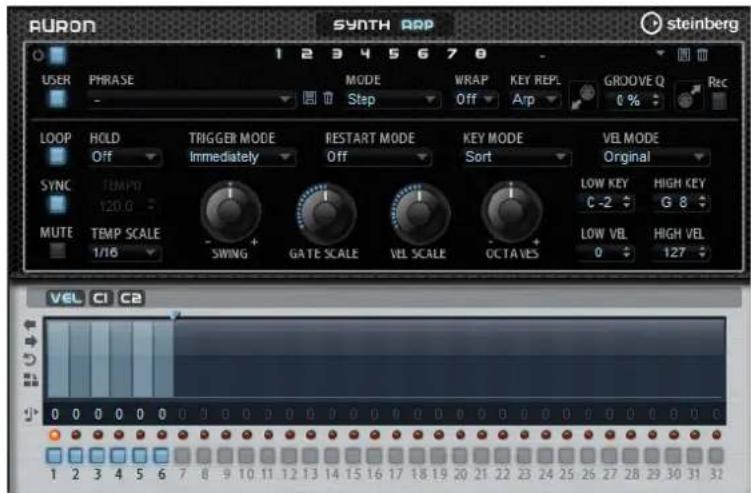
Task: Click the duplicate phrase icon
Action: coord(31,380)
